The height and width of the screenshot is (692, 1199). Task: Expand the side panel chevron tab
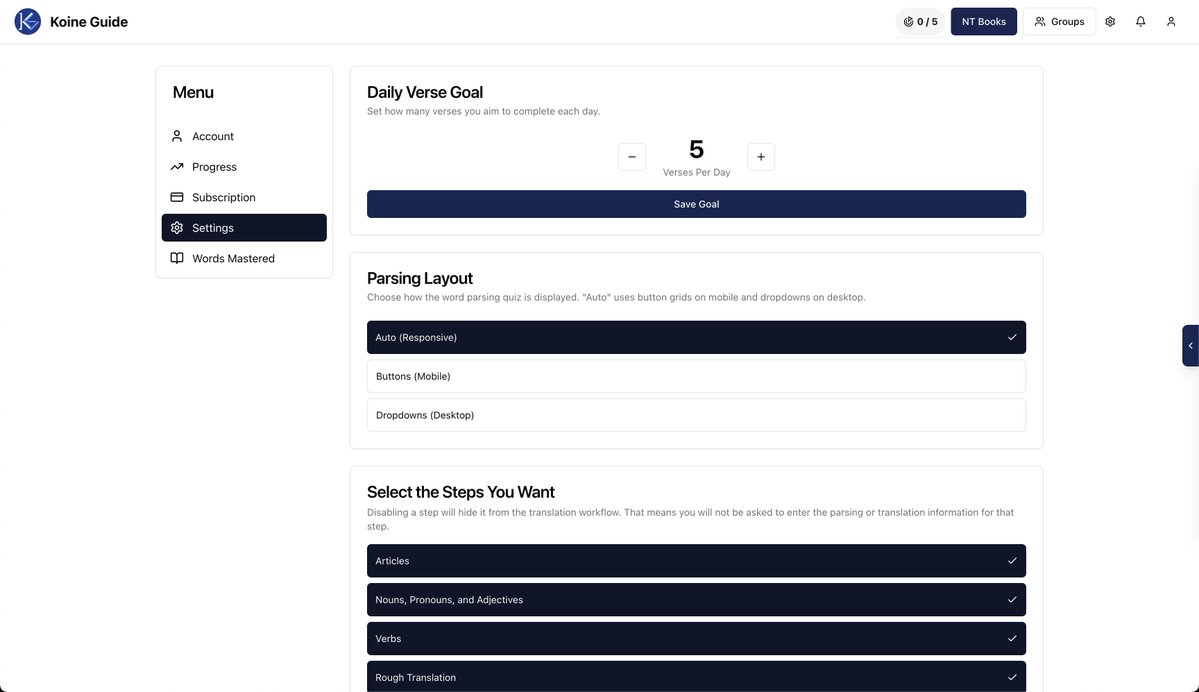click(x=1191, y=346)
